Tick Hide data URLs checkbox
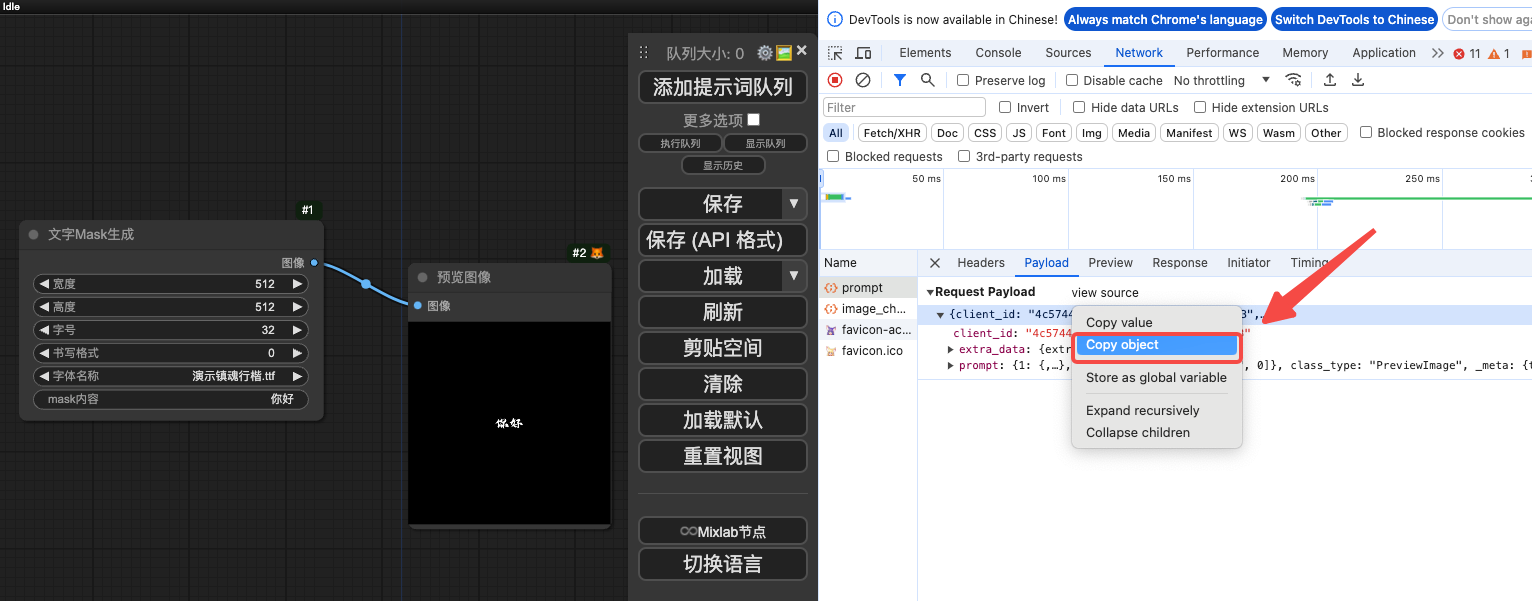1532x601 pixels. [x=1079, y=107]
